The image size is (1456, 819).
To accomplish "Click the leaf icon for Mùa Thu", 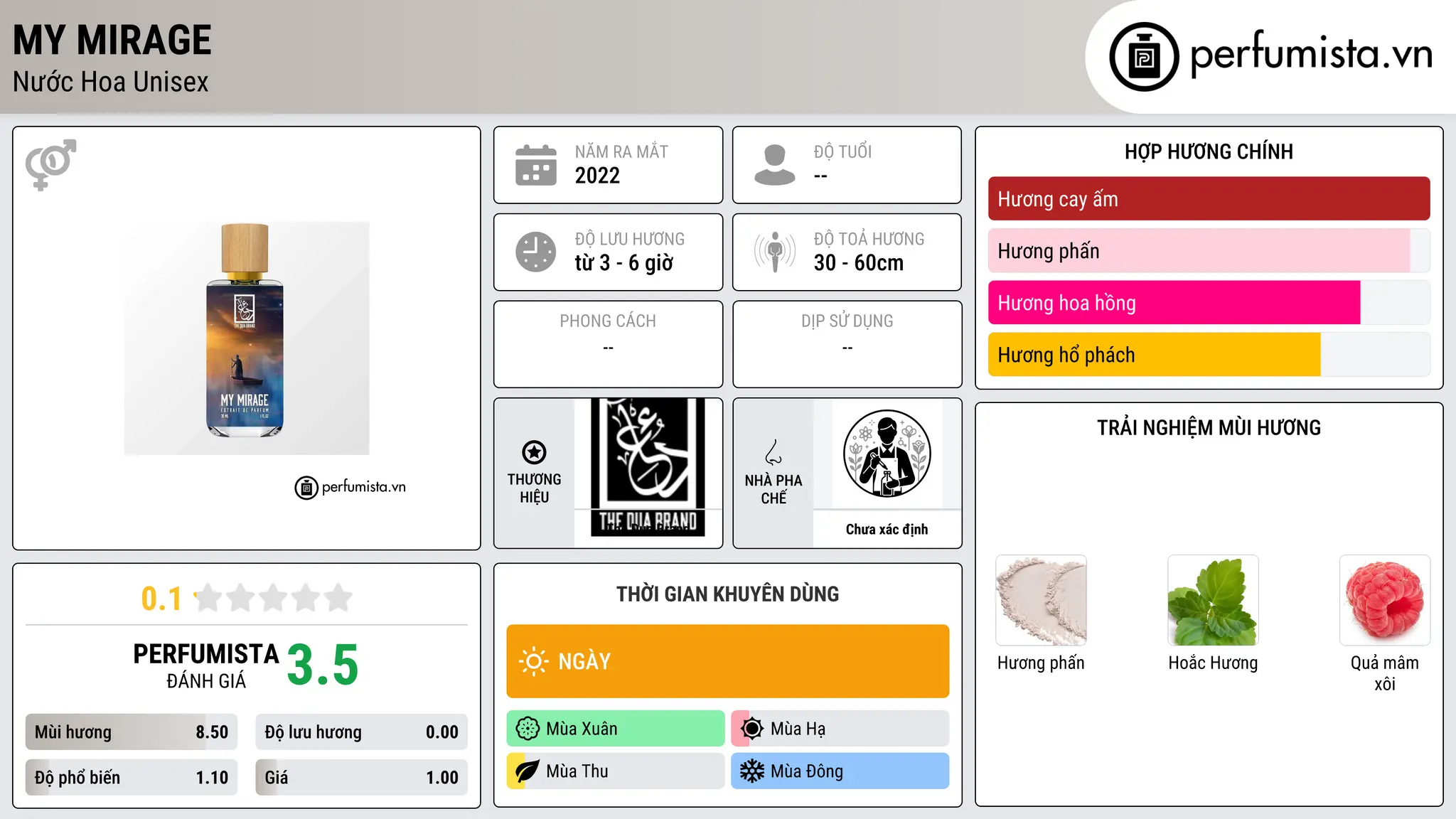I will pyautogui.click(x=528, y=771).
